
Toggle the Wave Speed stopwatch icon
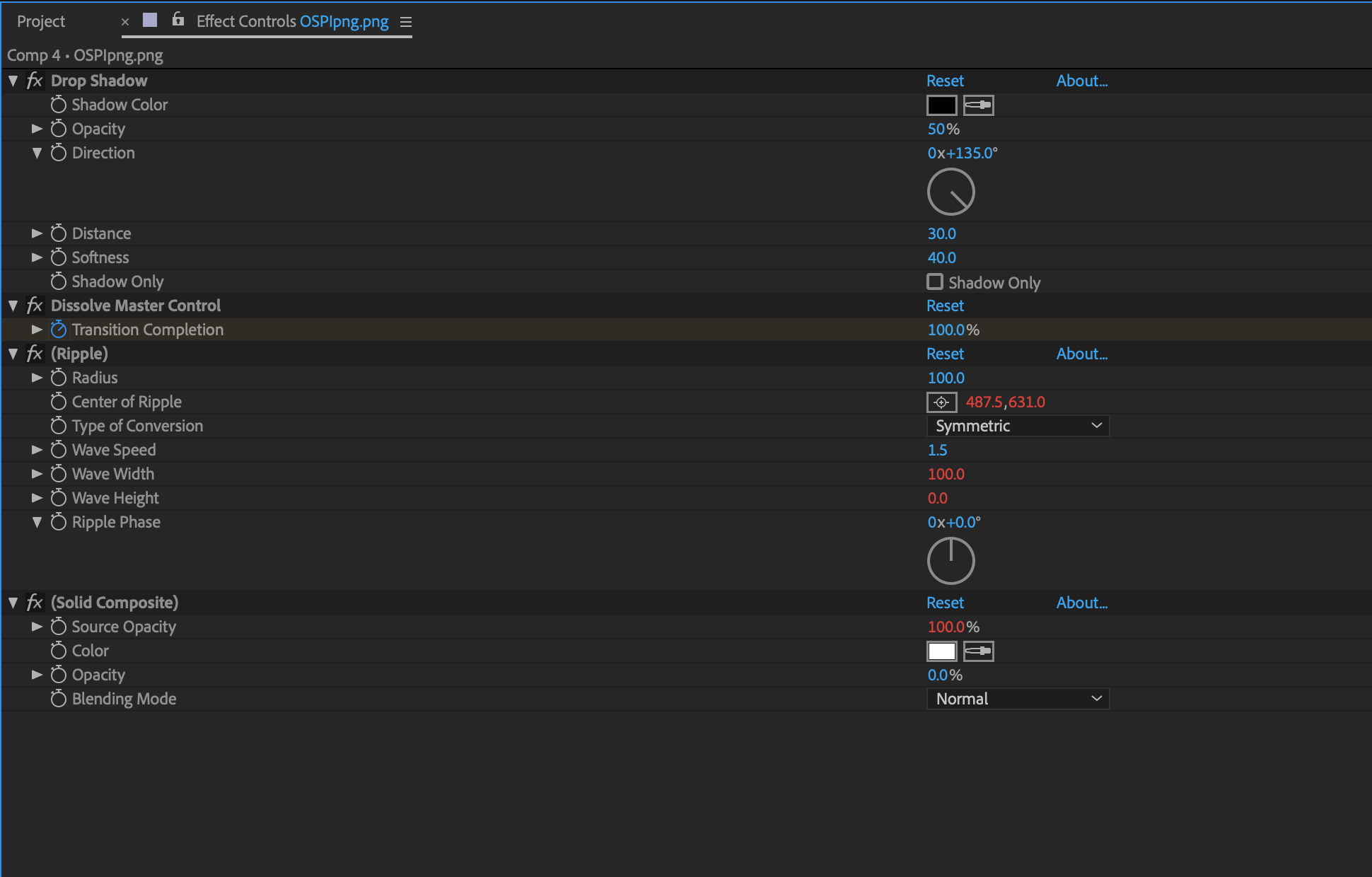point(59,450)
